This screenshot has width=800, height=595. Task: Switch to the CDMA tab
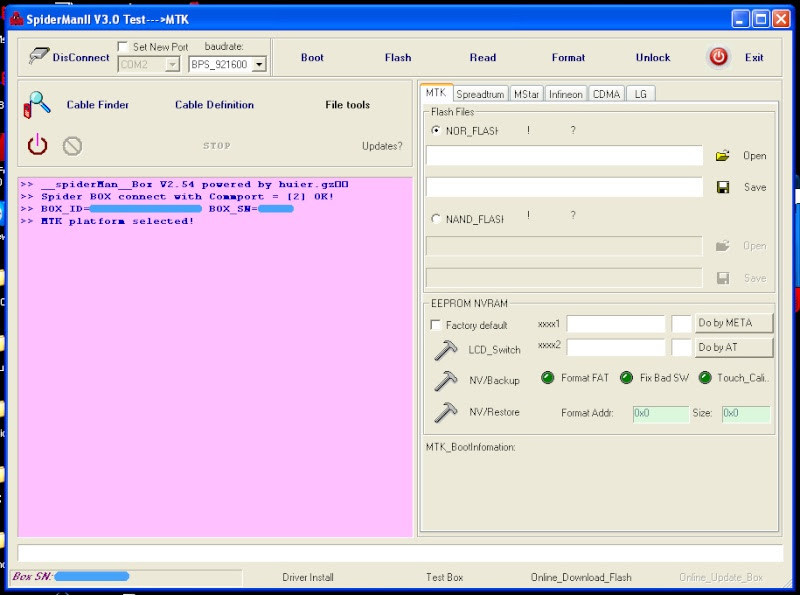click(x=606, y=94)
